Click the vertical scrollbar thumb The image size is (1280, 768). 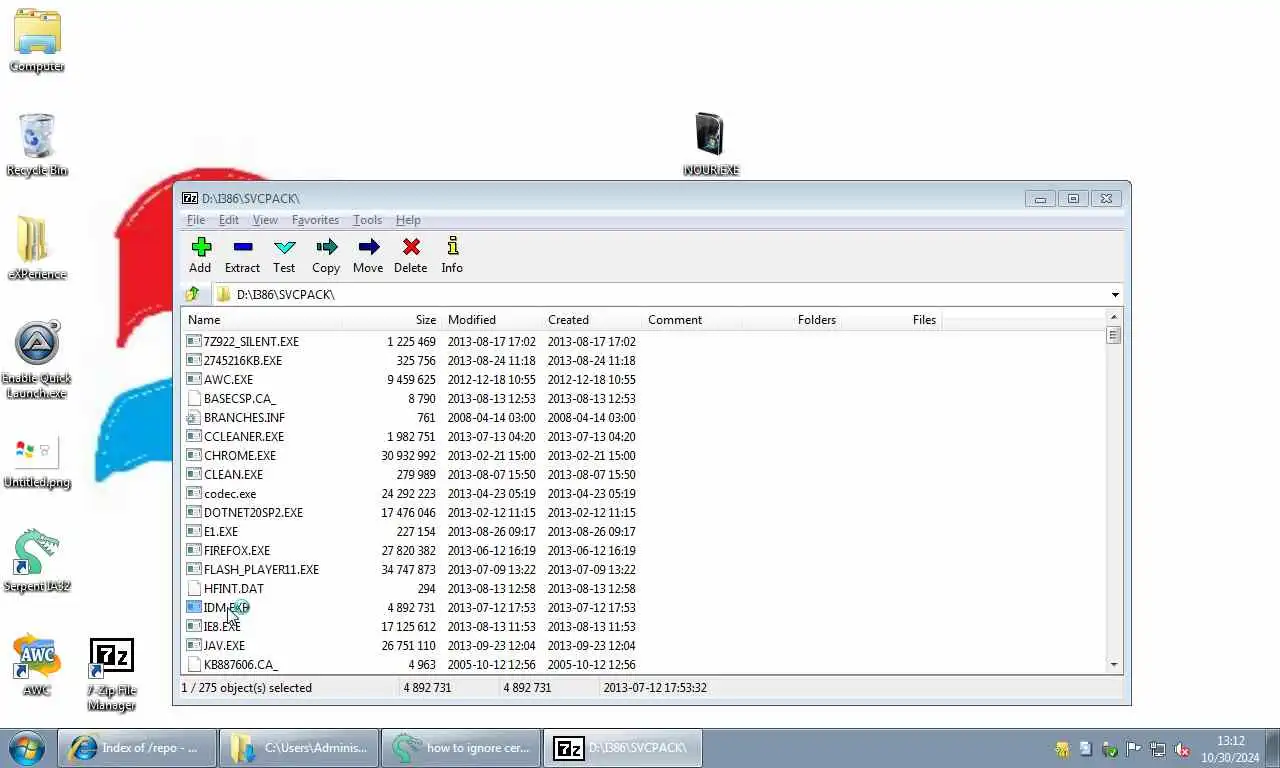coord(1114,335)
